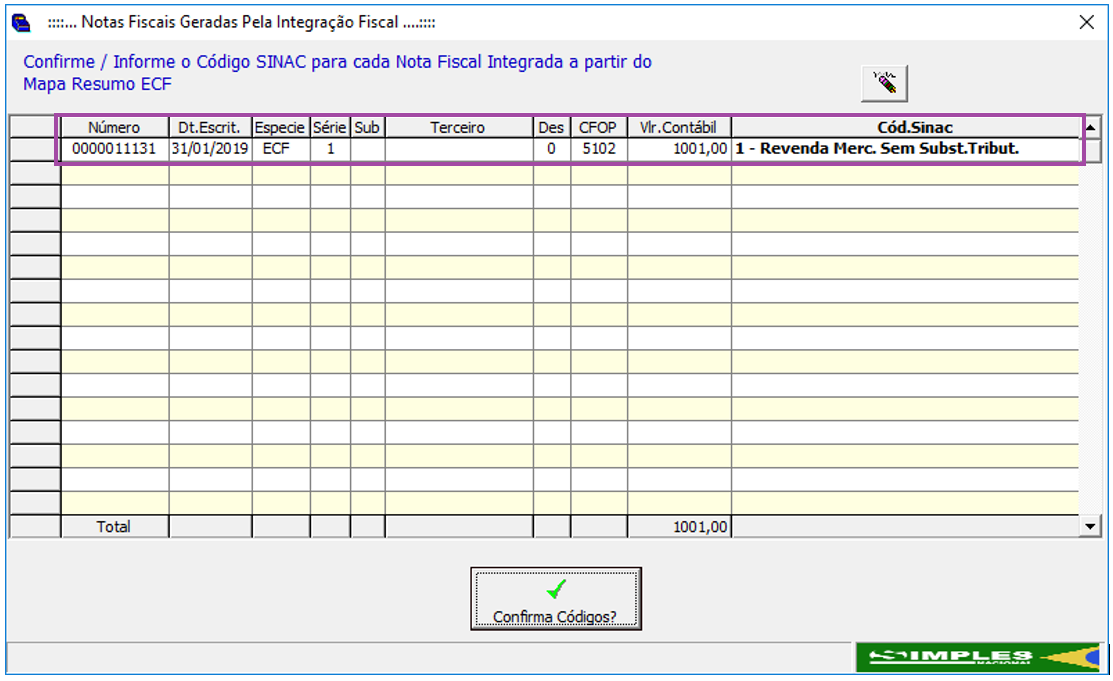Click the application icon in title bar

[x=21, y=23]
